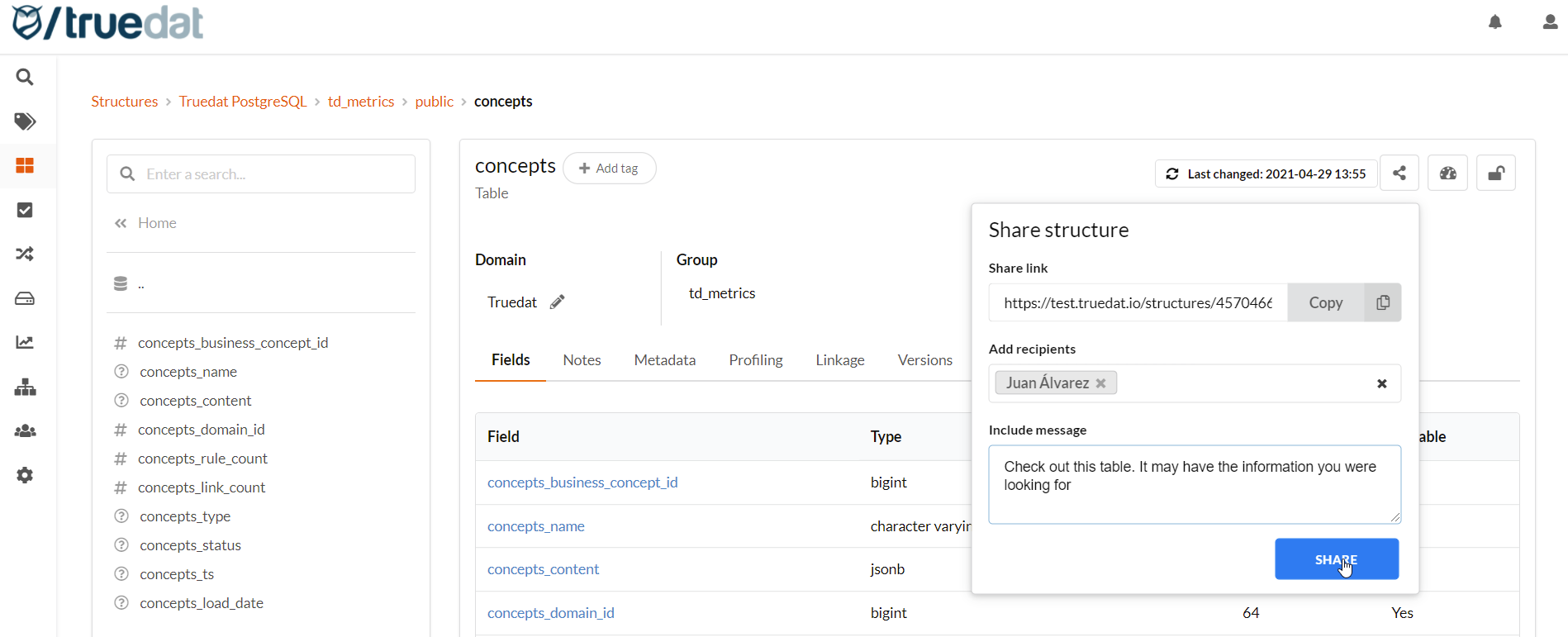Open the concepts_name field link

pyautogui.click(x=535, y=526)
